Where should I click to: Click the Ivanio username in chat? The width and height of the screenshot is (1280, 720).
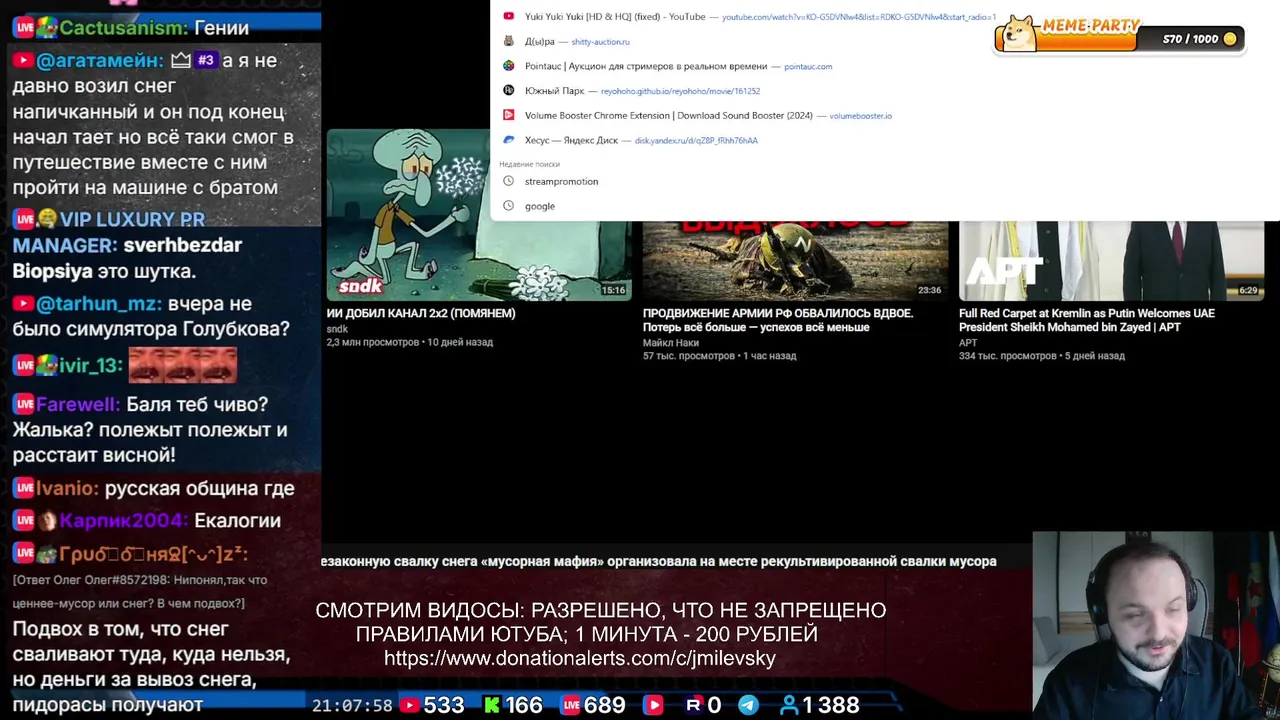point(67,488)
